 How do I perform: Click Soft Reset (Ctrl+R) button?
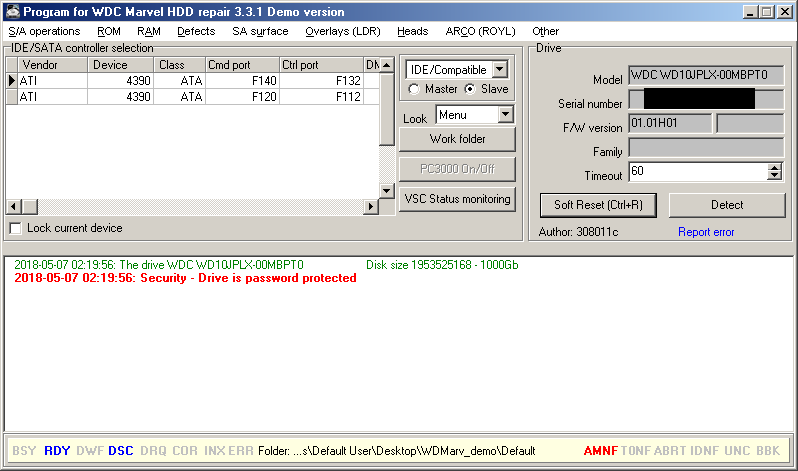click(598, 205)
